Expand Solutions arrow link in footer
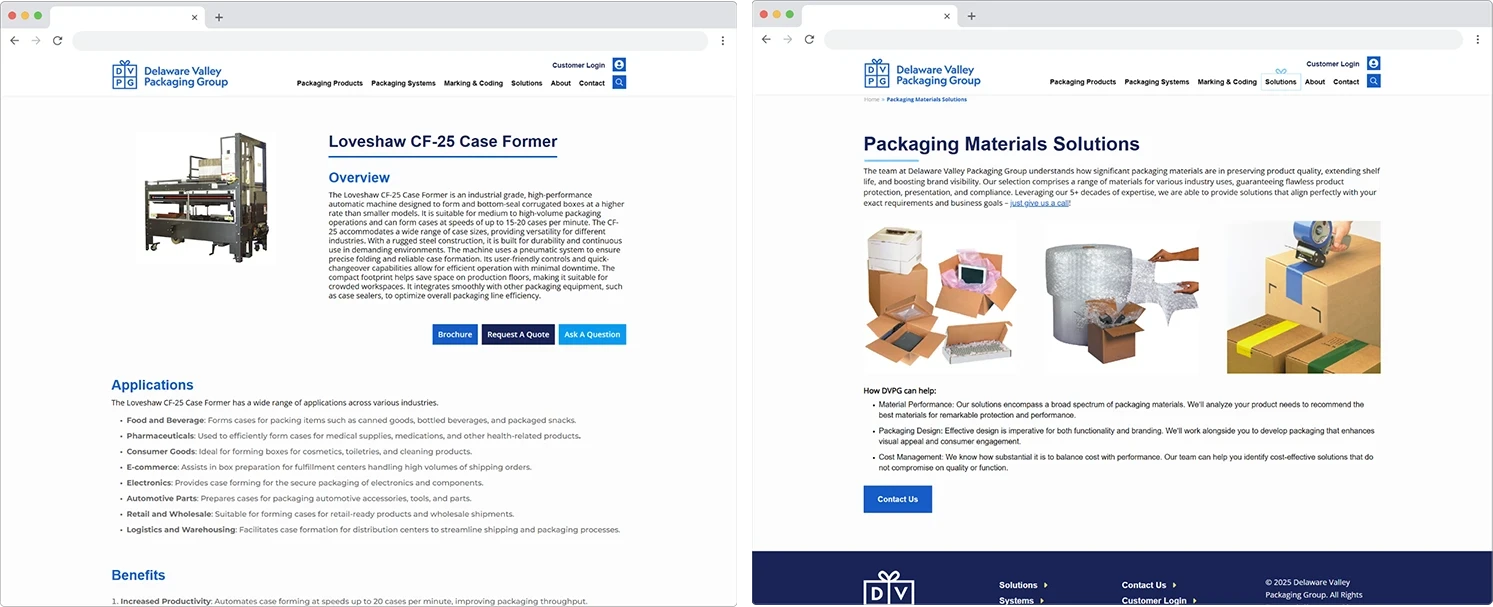The height and width of the screenshot is (607, 1493). click(x=1023, y=585)
